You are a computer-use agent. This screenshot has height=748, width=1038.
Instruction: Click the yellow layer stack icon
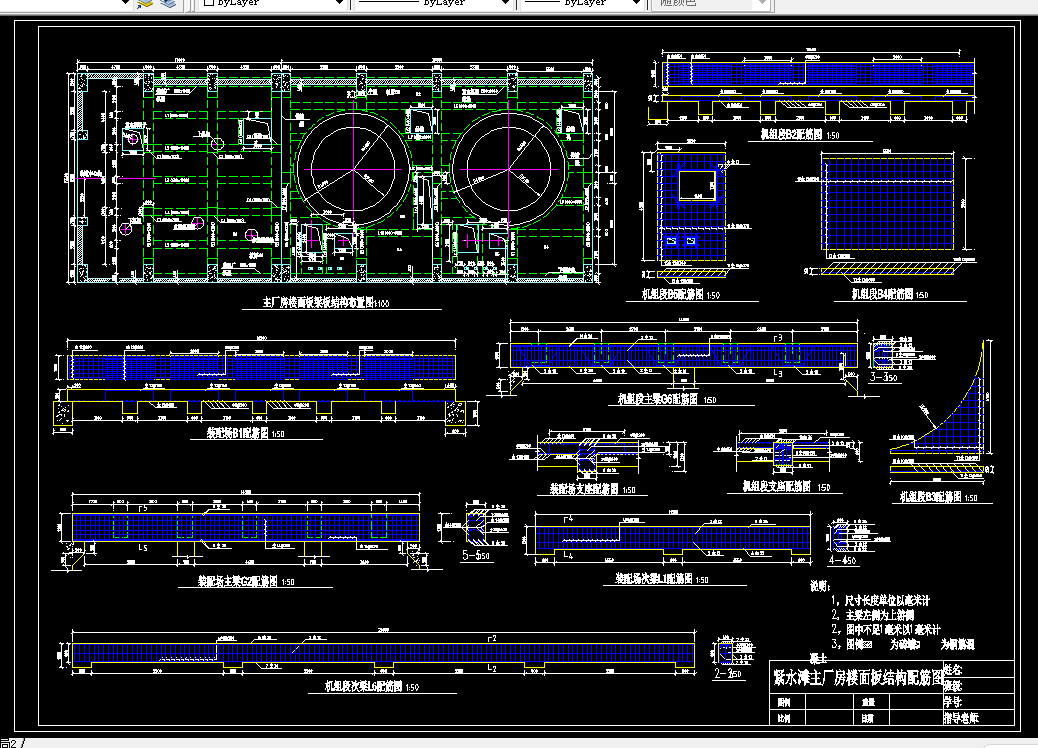tap(144, 3)
